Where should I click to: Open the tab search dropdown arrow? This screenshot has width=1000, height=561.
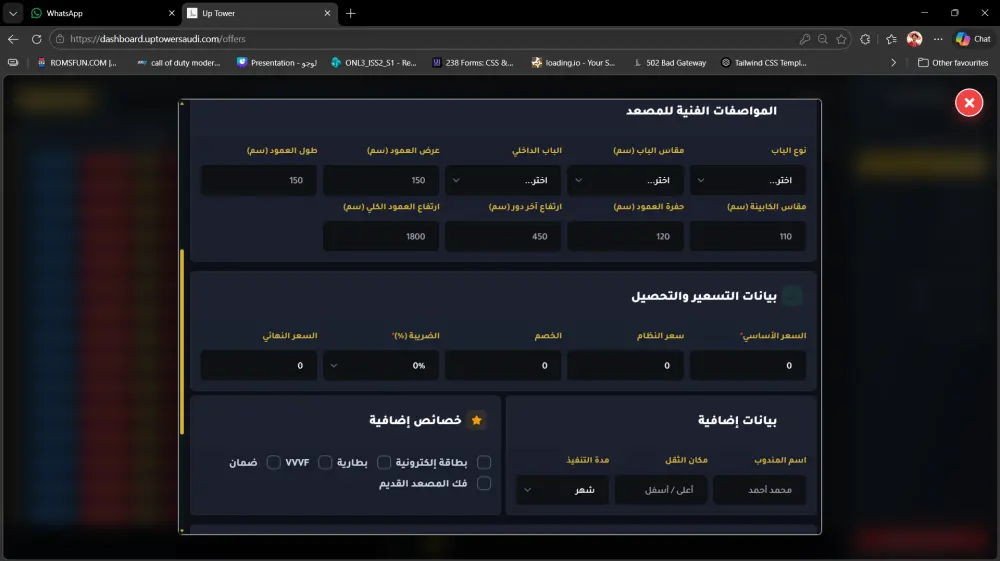13,13
